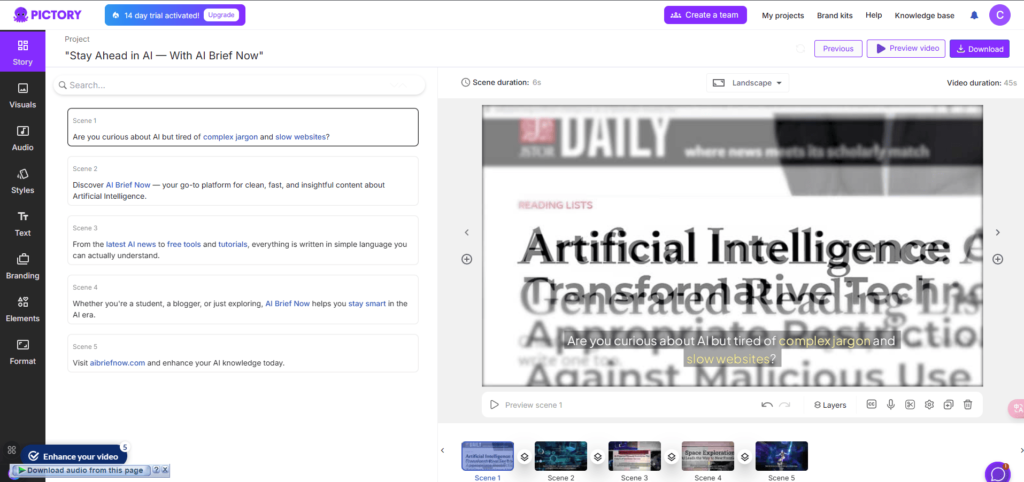This screenshot has height=482, width=1024.
Task: Click 'latest AI news' keyword in Scene 3
Action: (131, 244)
